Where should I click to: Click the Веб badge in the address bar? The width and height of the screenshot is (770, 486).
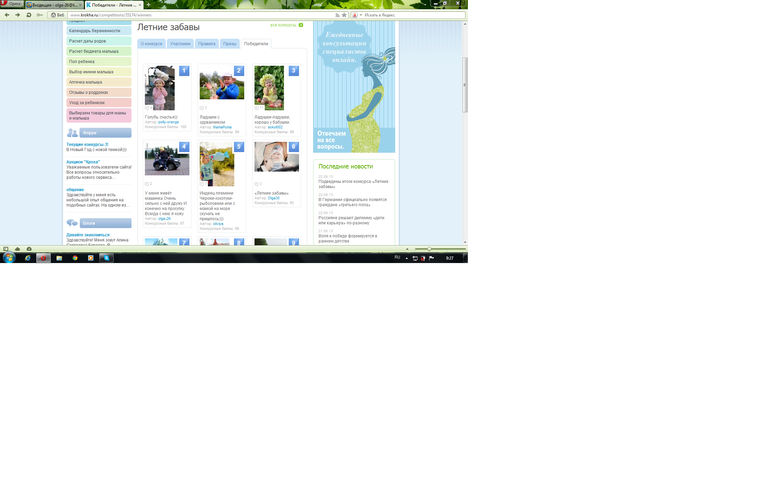(x=58, y=15)
